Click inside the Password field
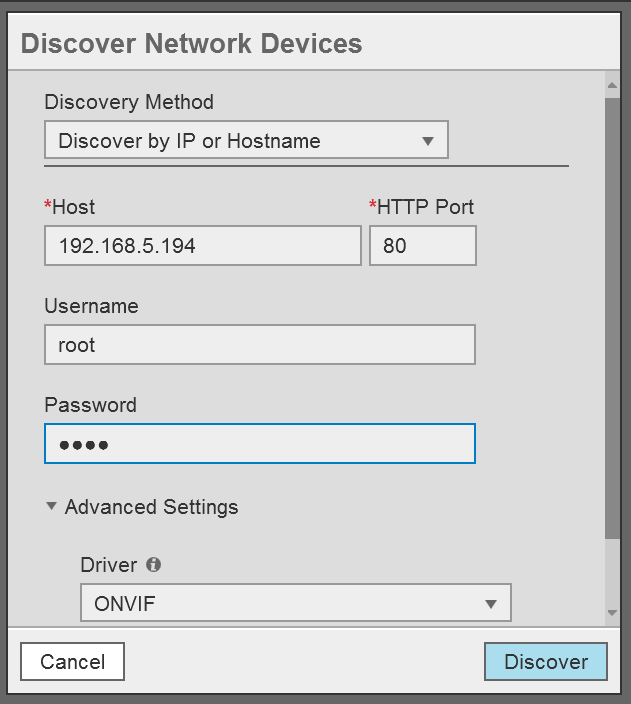This screenshot has width=631, height=704. tap(259, 444)
